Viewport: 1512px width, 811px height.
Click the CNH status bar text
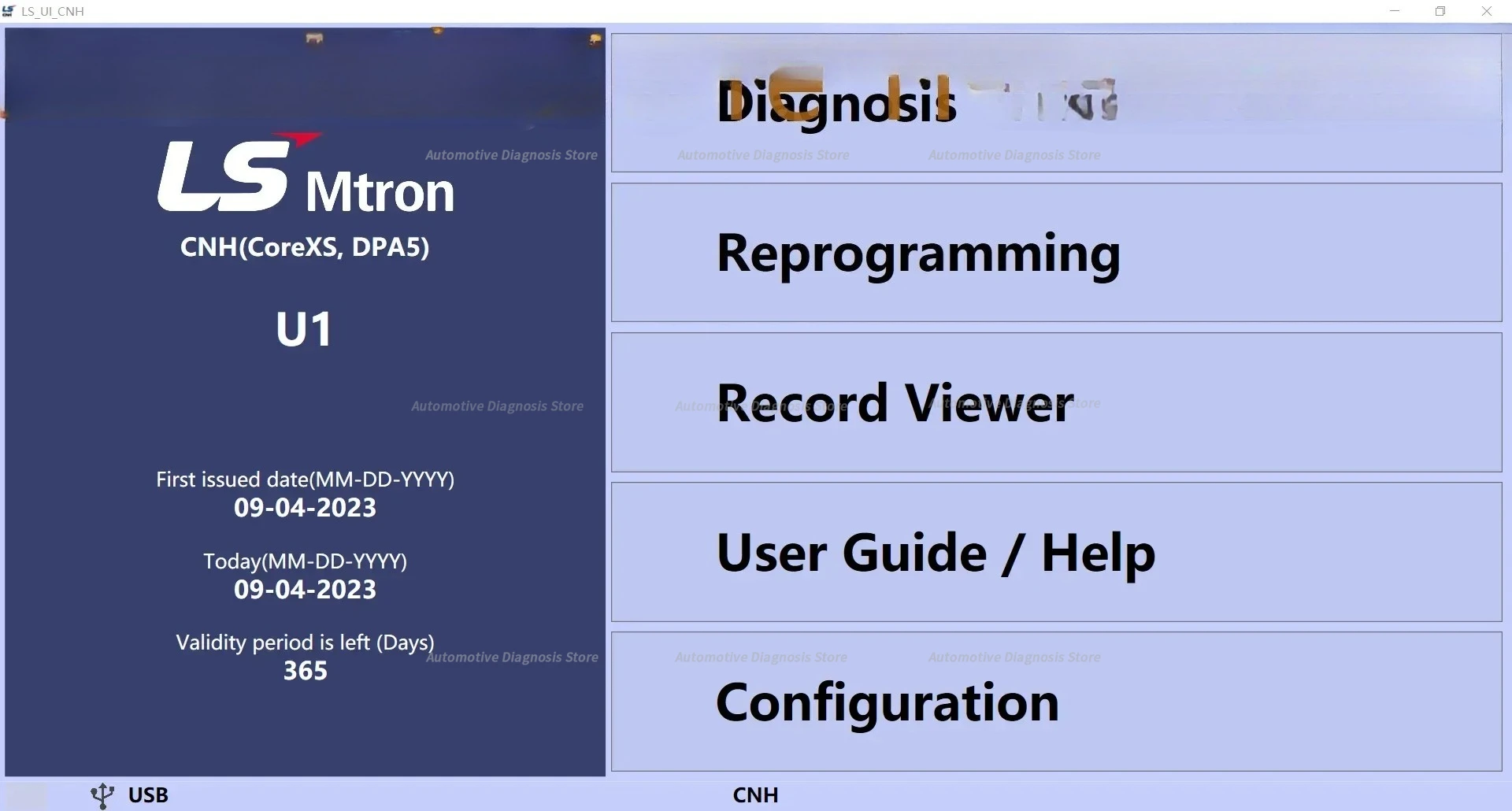(755, 795)
